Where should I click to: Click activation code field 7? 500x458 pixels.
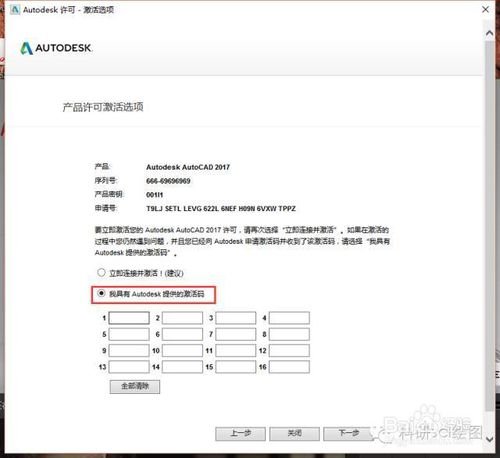tap(236, 334)
